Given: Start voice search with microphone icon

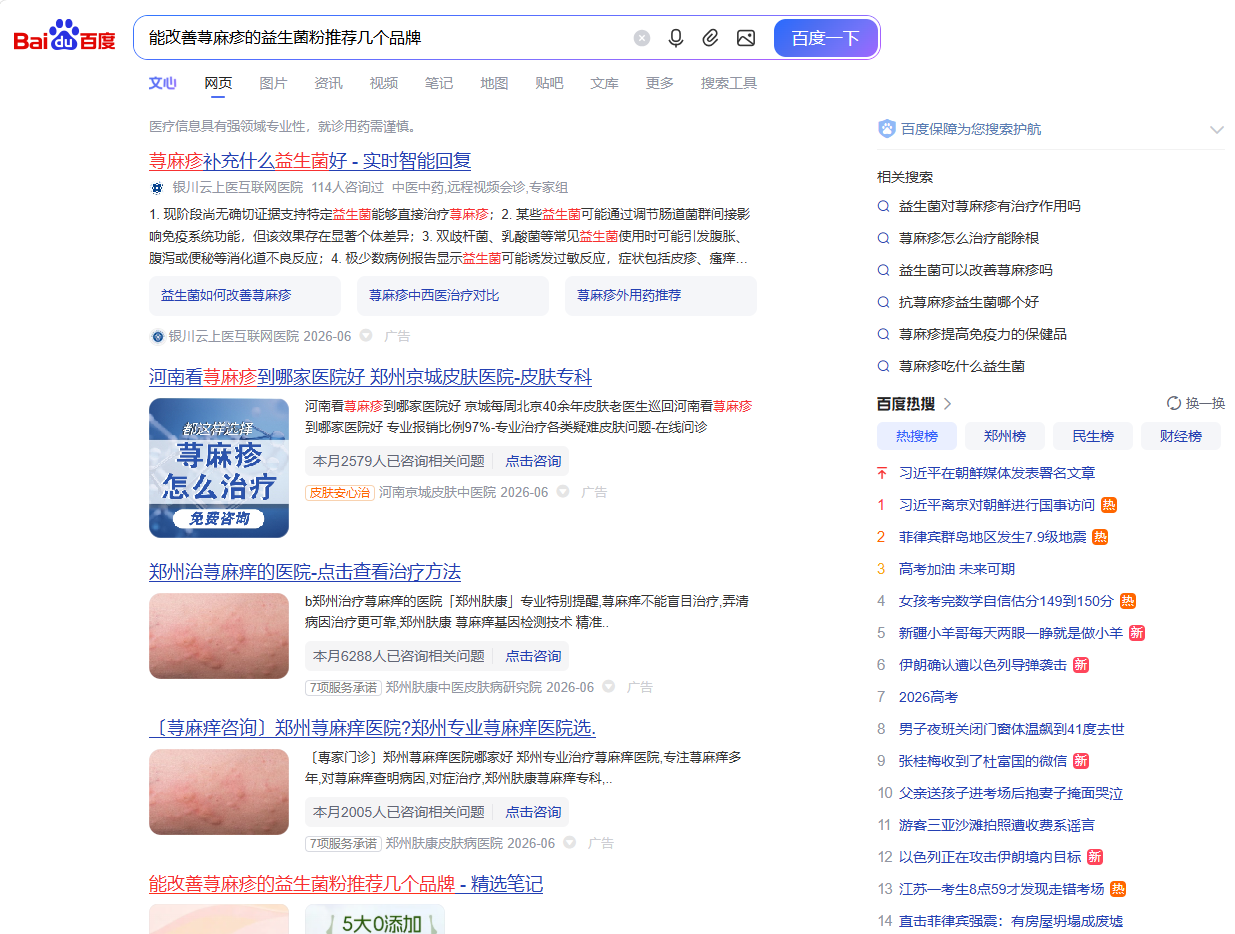Looking at the screenshot, I should coord(676,38).
